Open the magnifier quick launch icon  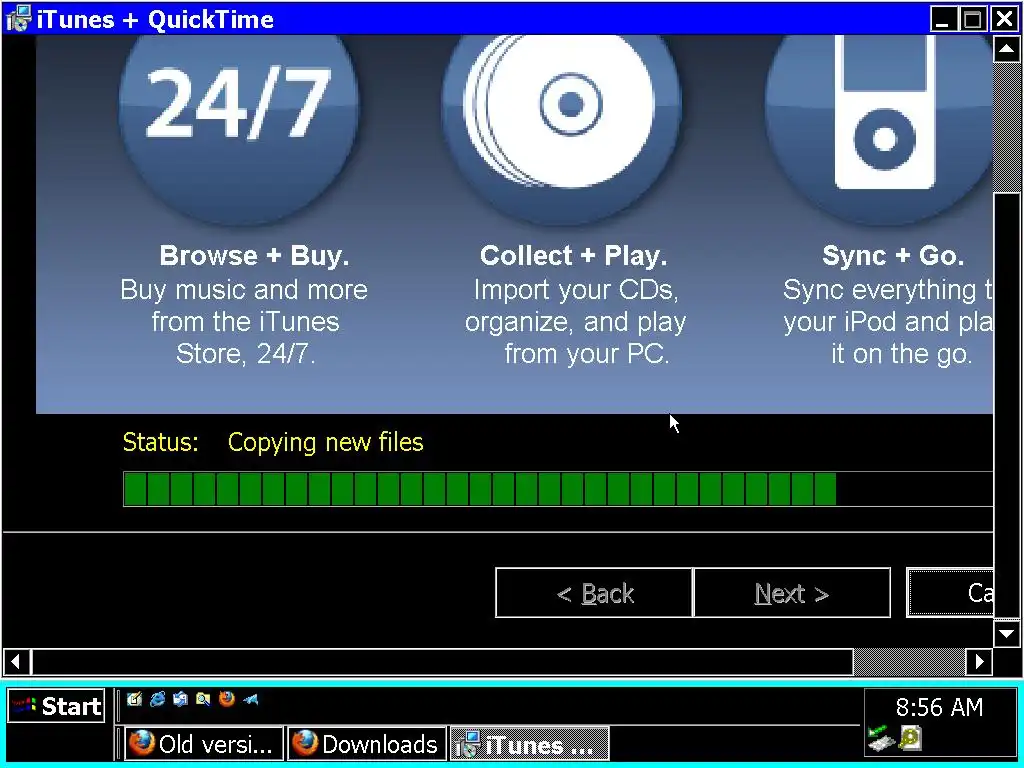[203, 699]
